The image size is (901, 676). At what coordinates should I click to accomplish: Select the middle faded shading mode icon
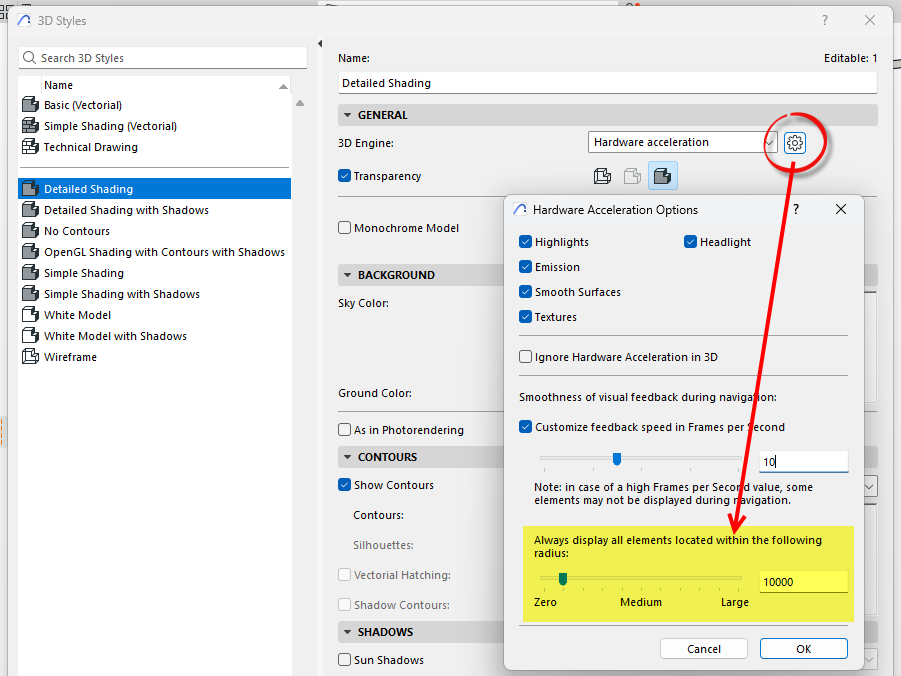[x=632, y=176]
